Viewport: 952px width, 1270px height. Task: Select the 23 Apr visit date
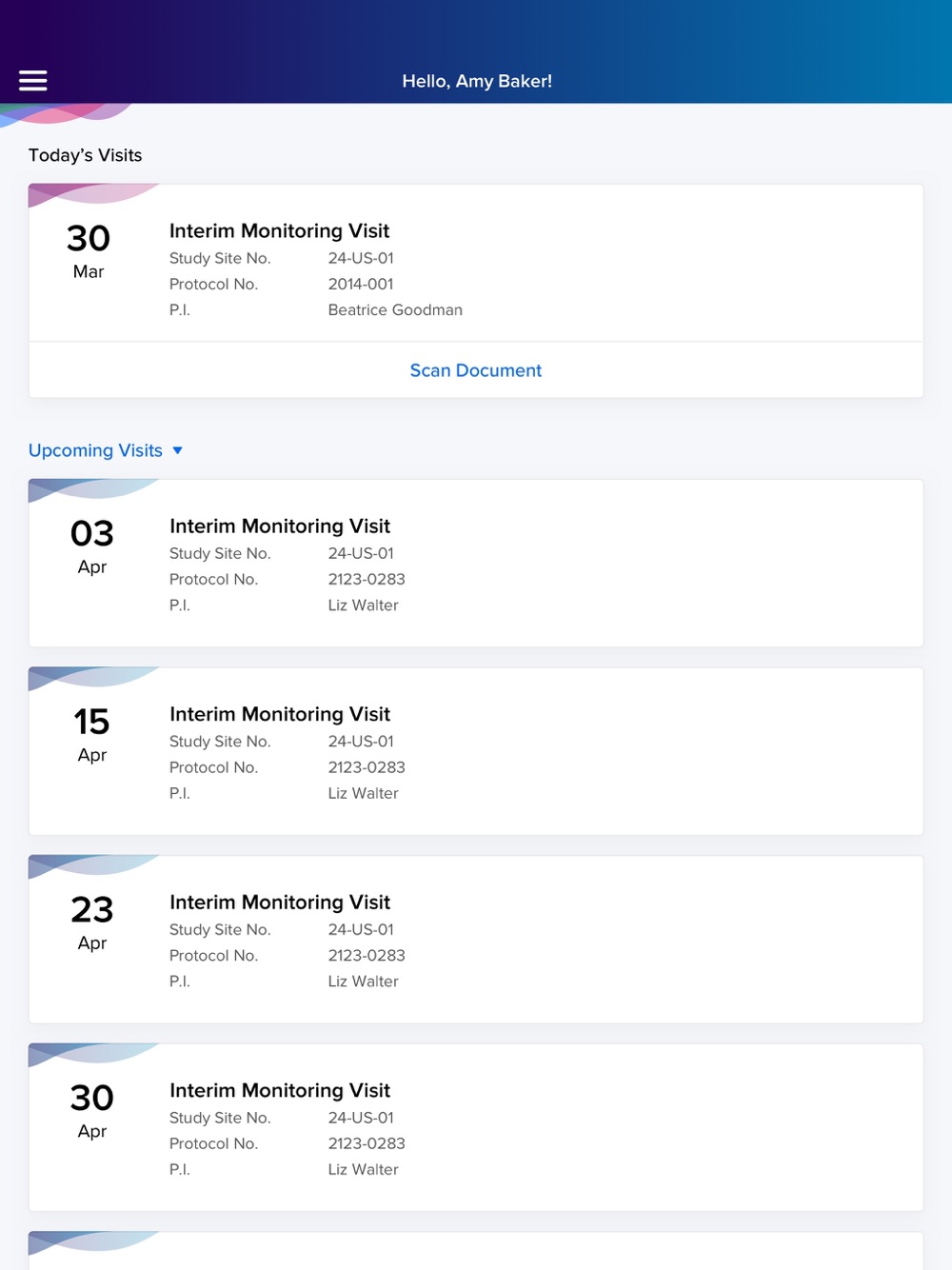click(91, 923)
